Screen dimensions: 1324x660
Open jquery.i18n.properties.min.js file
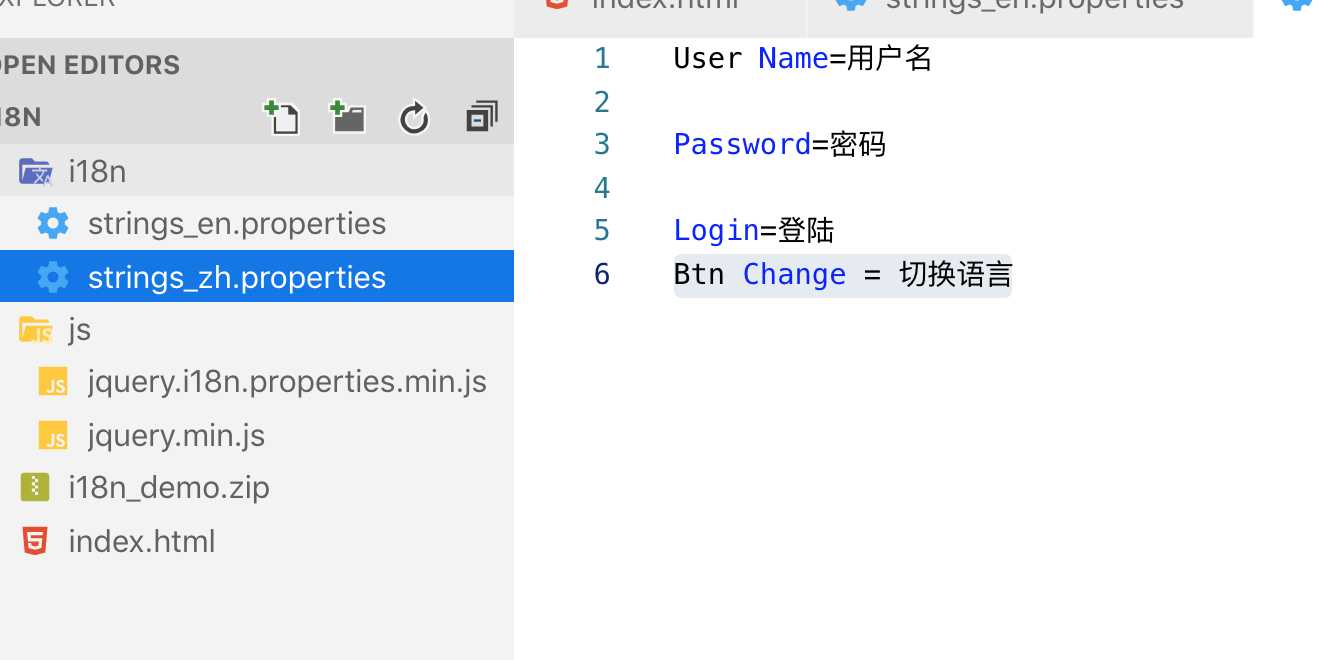point(286,381)
